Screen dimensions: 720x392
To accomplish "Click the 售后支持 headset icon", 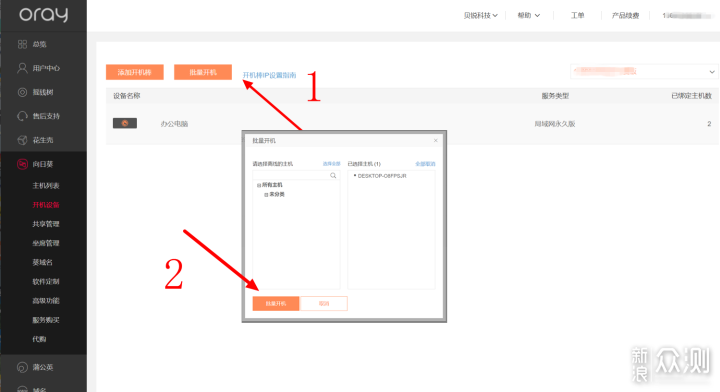I will tap(22, 116).
